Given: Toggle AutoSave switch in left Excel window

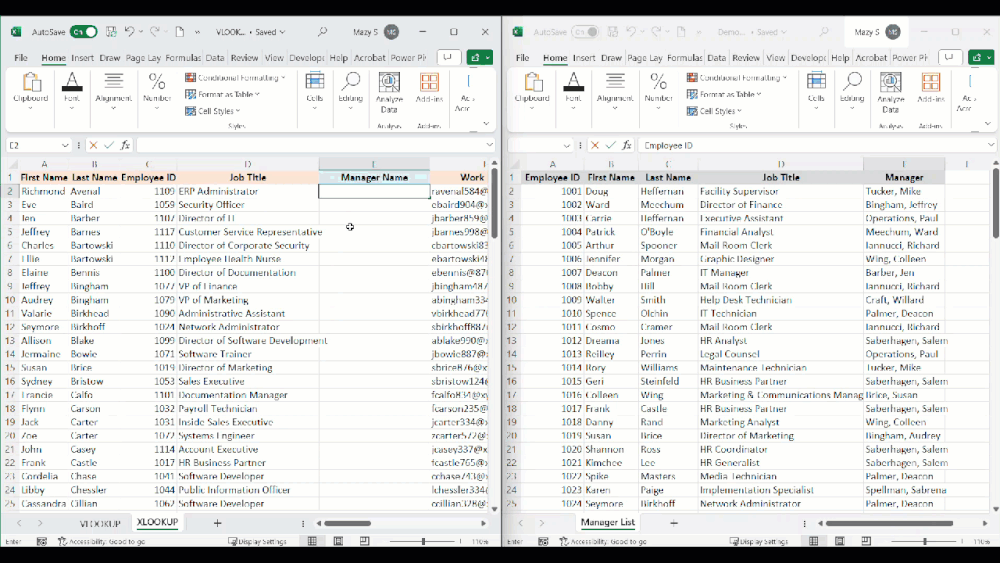Looking at the screenshot, I should click(x=84, y=32).
